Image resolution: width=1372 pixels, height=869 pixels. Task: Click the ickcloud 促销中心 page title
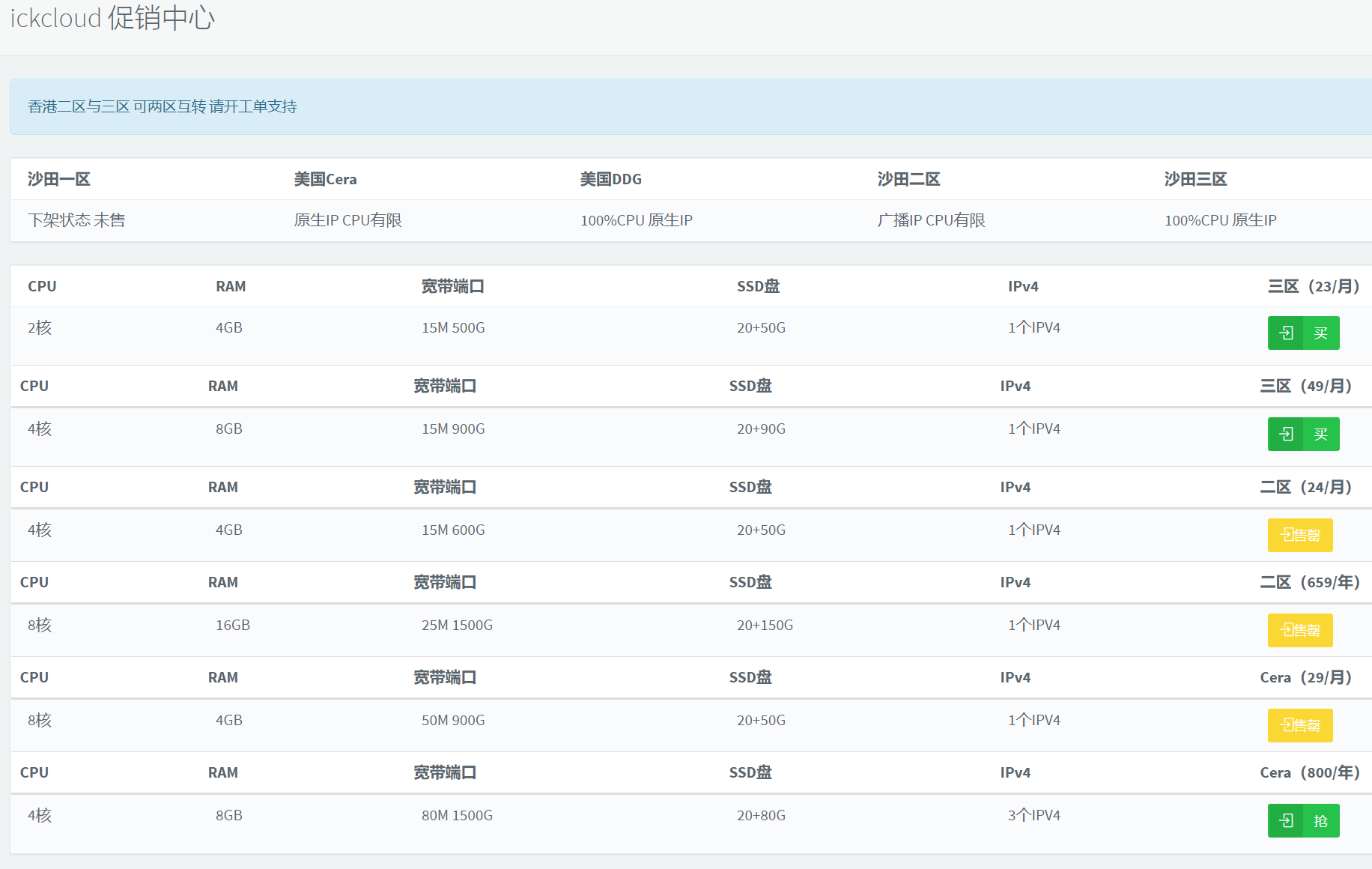point(112,18)
